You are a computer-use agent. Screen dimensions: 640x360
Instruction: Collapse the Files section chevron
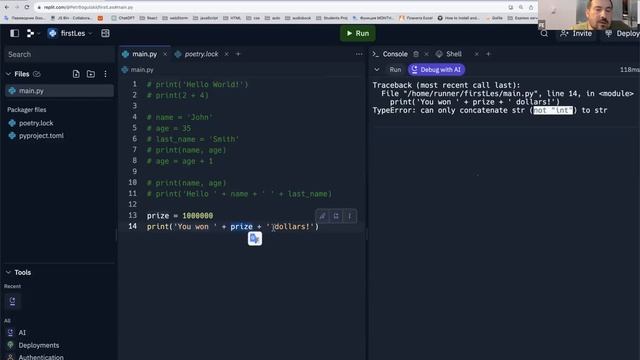coord(8,74)
